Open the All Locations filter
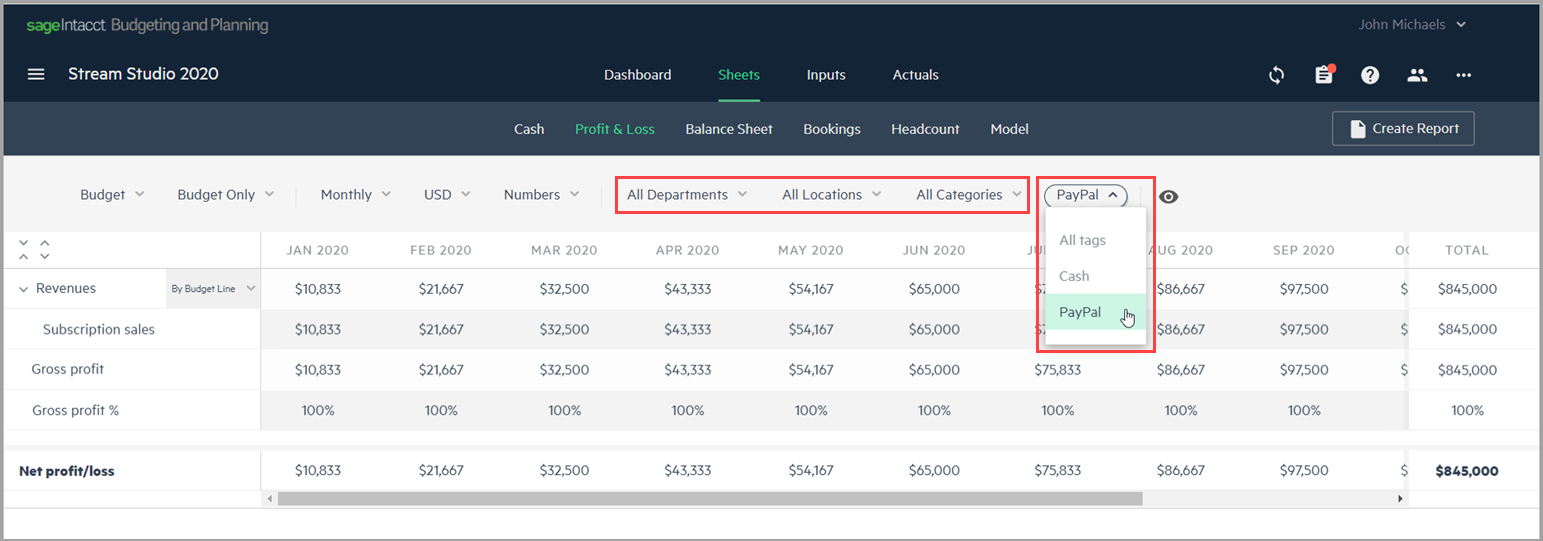The width and height of the screenshot is (1543, 541). 832,195
